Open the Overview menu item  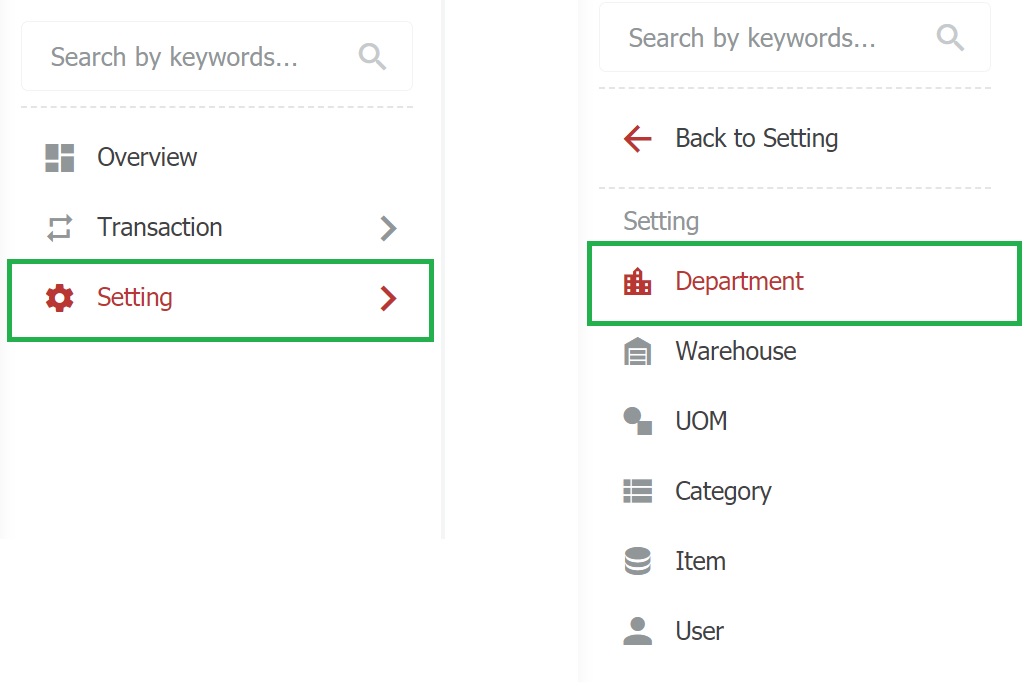(147, 158)
